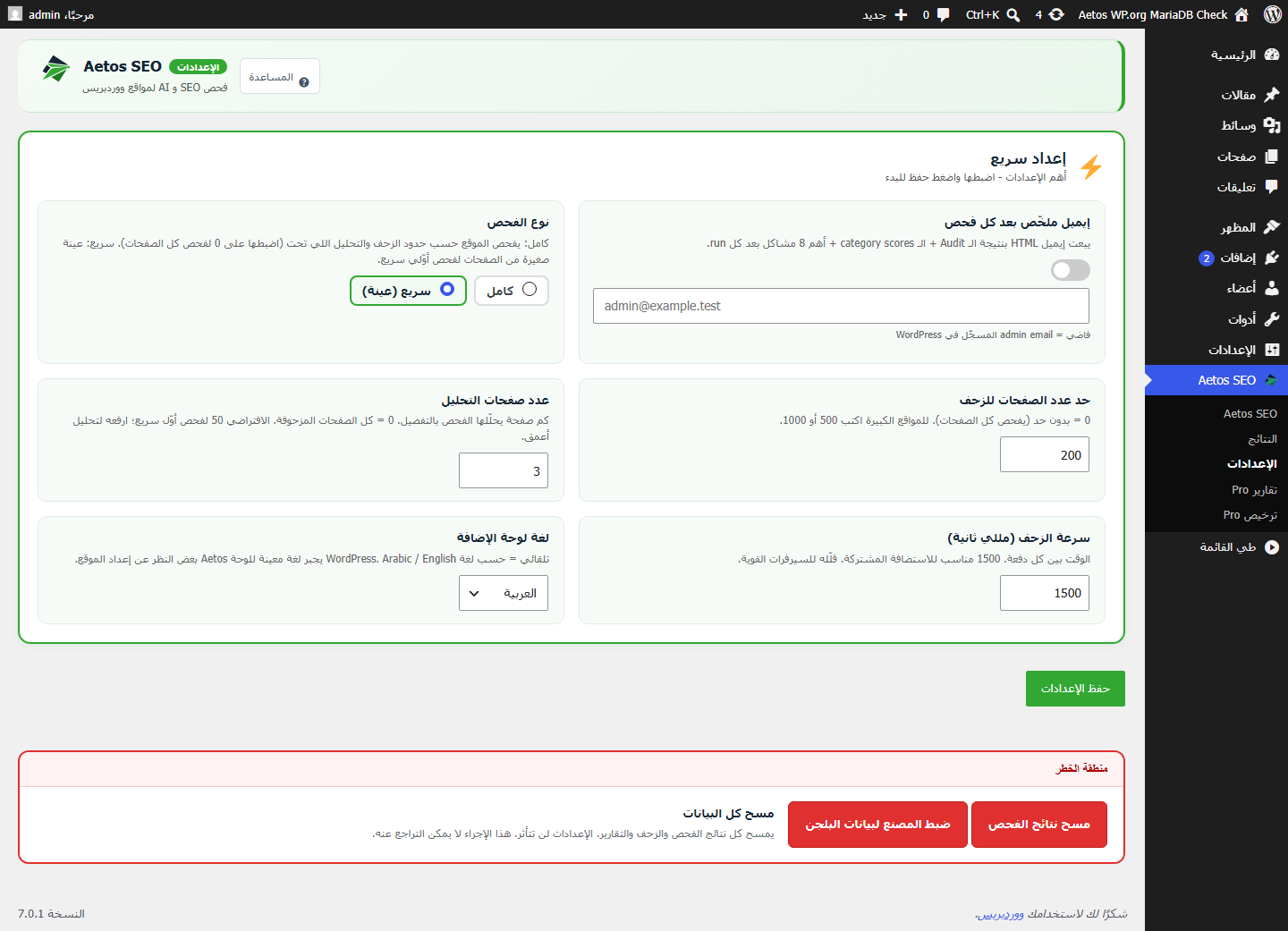Open the ووردبريس footer link
The image size is (1288, 931).
[999, 914]
